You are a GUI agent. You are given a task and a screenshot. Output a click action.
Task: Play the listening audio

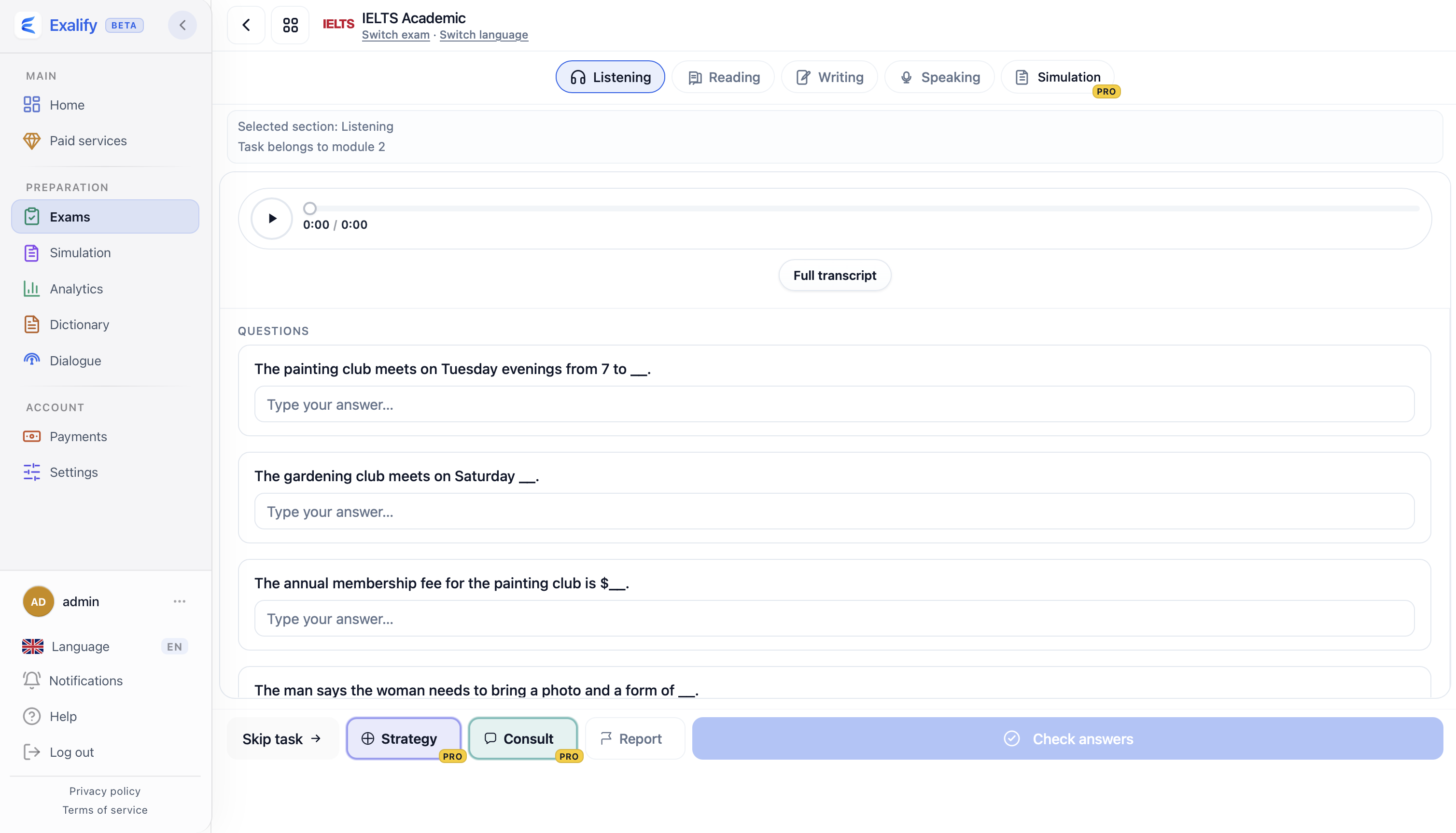pyautogui.click(x=272, y=218)
